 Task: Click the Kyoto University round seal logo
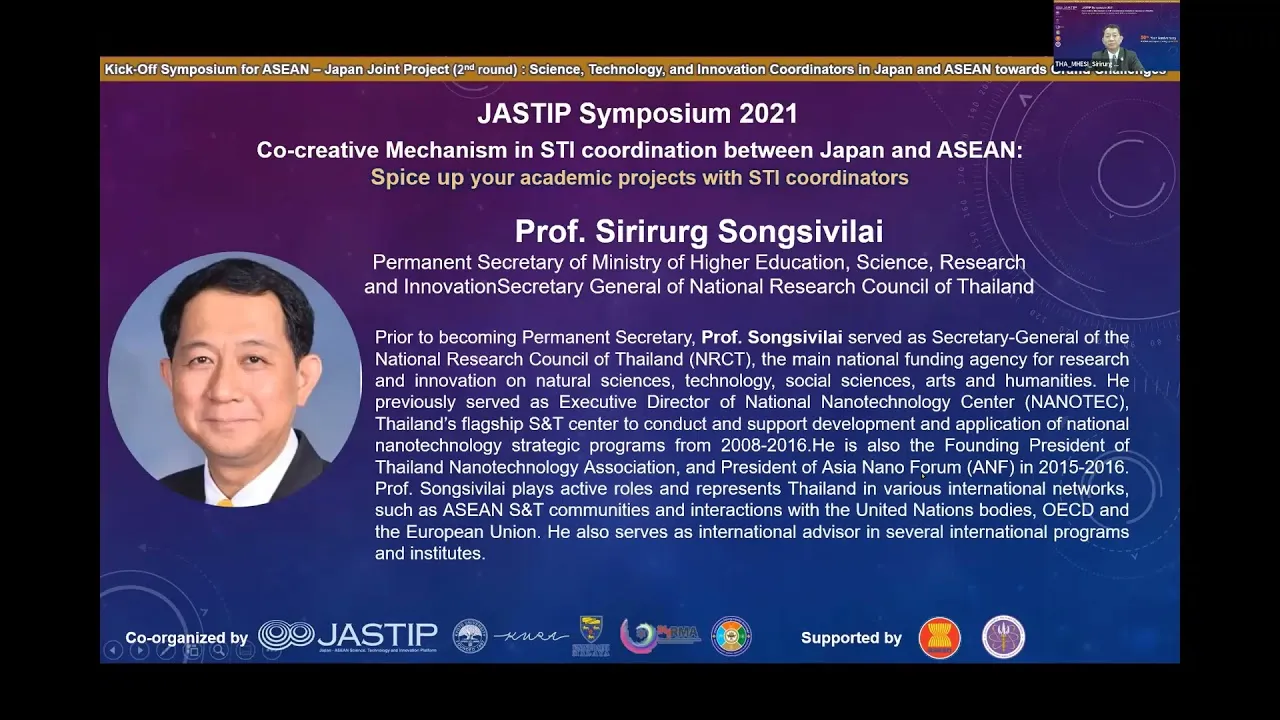pyautogui.click(x=470, y=636)
